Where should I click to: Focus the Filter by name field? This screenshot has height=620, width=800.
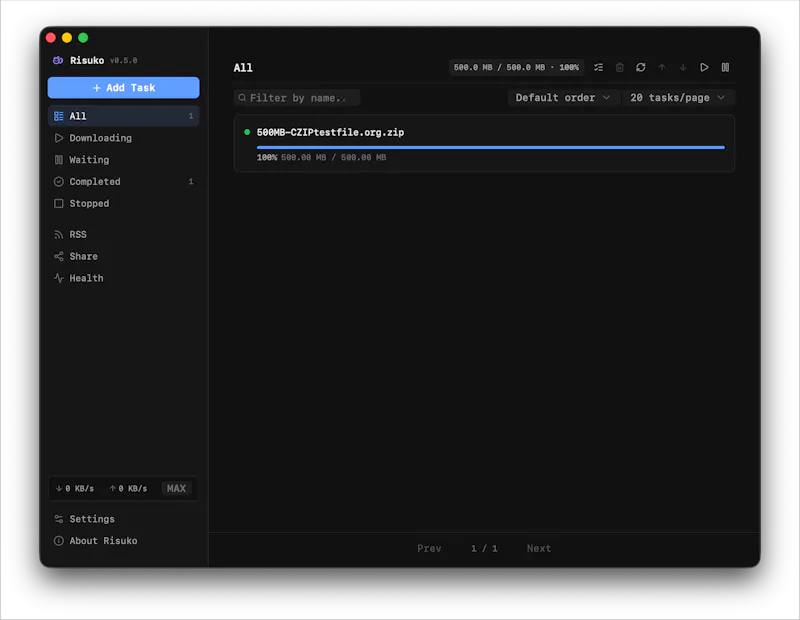point(297,97)
